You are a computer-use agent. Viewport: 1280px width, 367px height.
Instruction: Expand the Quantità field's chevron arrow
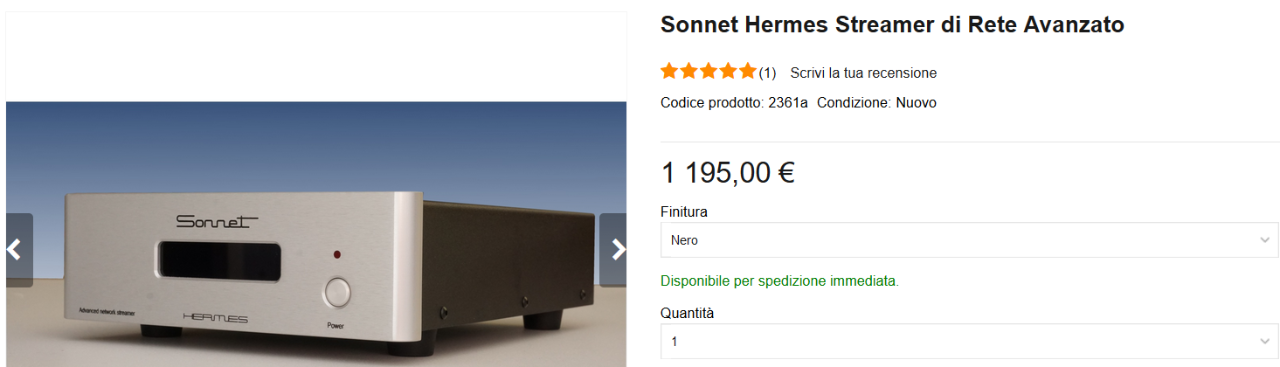click(1264, 342)
